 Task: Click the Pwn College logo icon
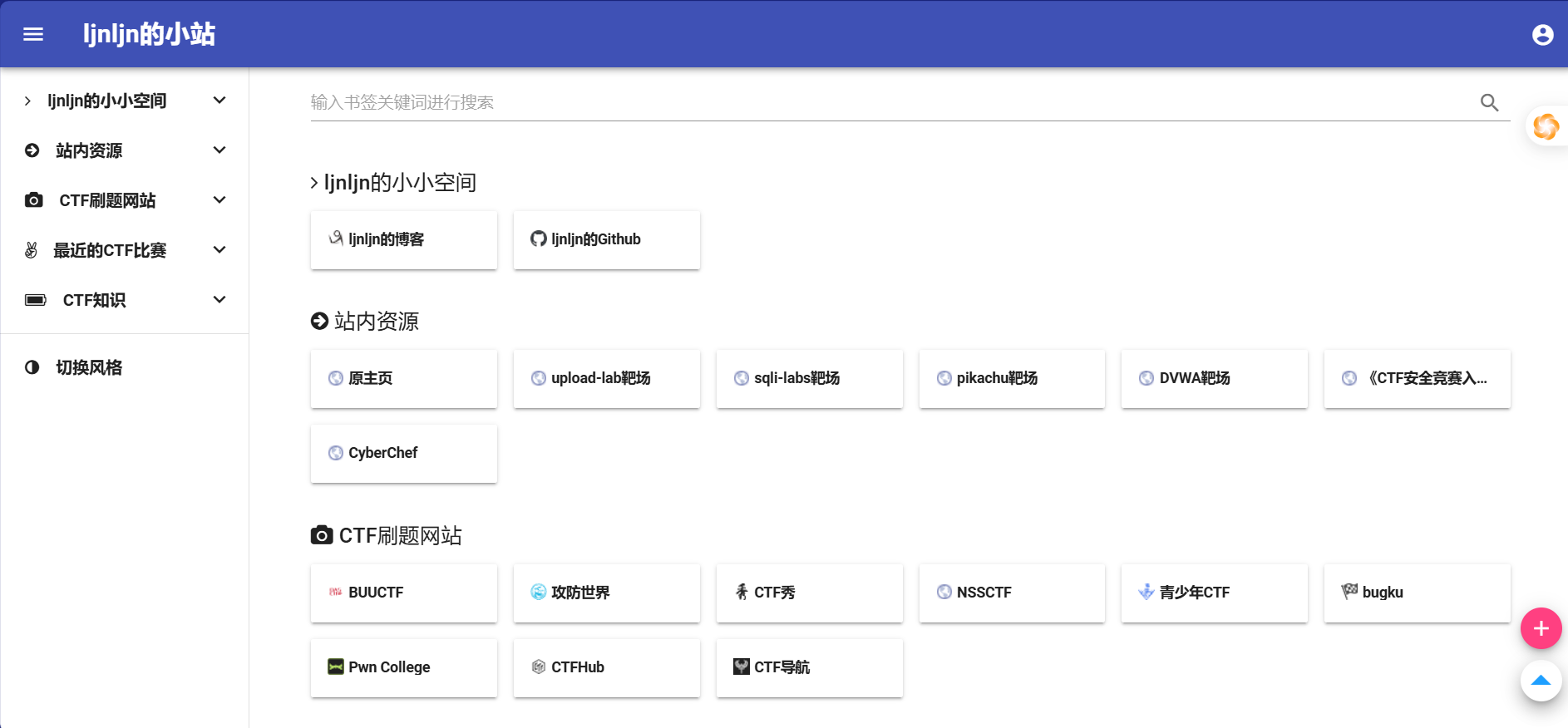click(x=336, y=667)
